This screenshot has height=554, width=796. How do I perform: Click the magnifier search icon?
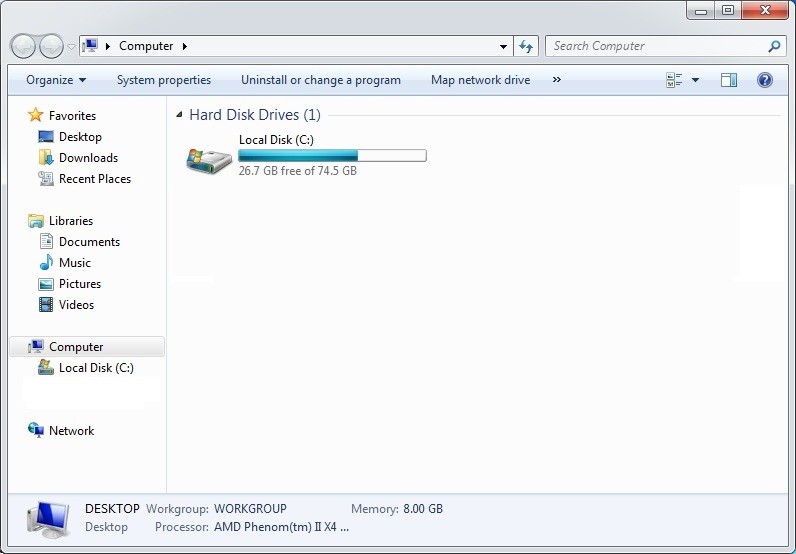point(774,46)
